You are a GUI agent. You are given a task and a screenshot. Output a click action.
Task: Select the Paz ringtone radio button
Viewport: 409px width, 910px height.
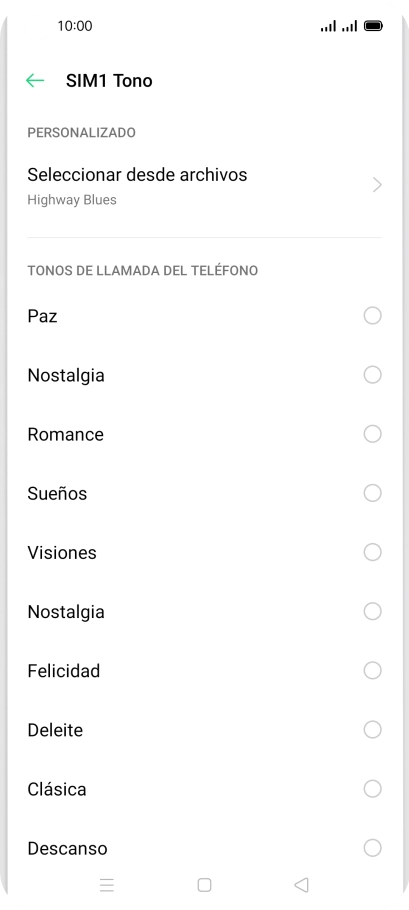tap(372, 316)
